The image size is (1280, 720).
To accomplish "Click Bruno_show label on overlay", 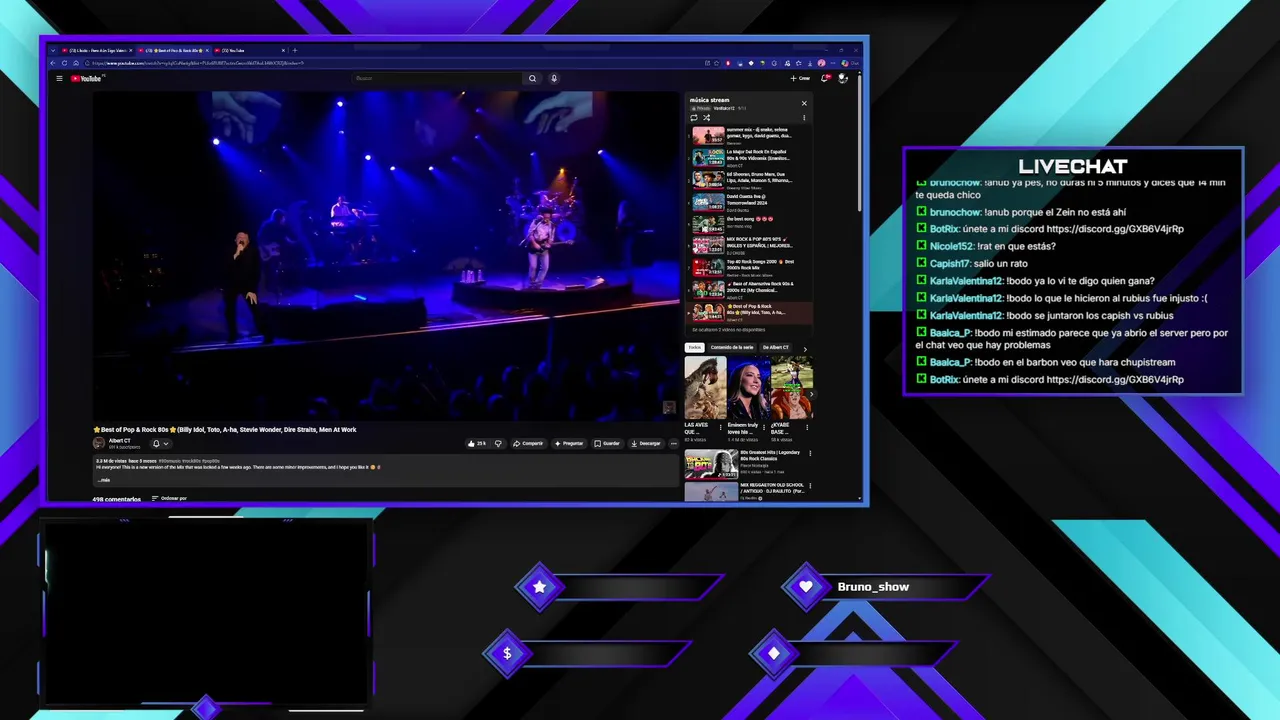I will pos(873,587).
